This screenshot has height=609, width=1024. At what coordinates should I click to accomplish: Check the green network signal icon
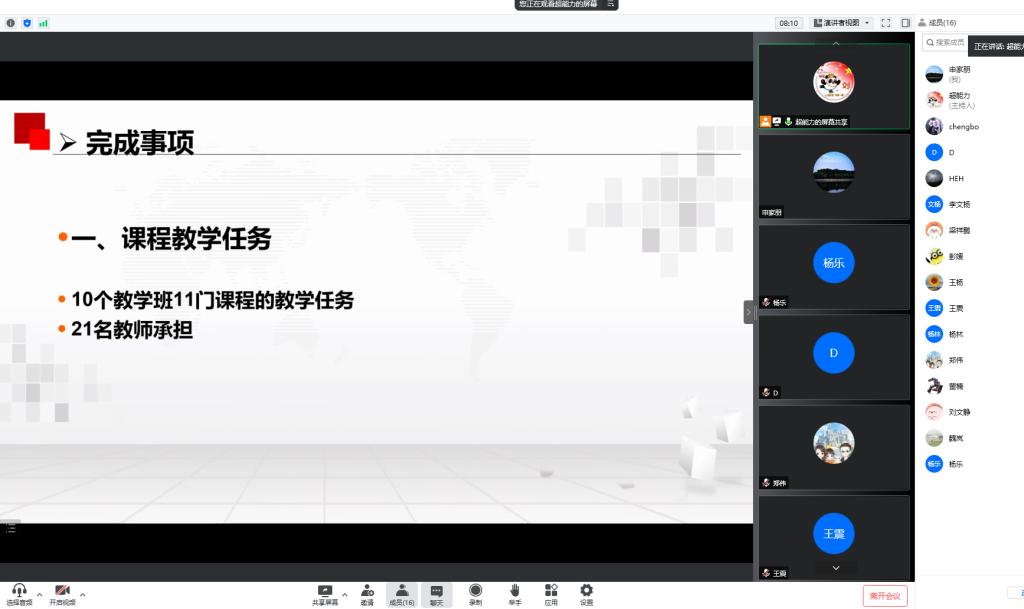(x=43, y=23)
